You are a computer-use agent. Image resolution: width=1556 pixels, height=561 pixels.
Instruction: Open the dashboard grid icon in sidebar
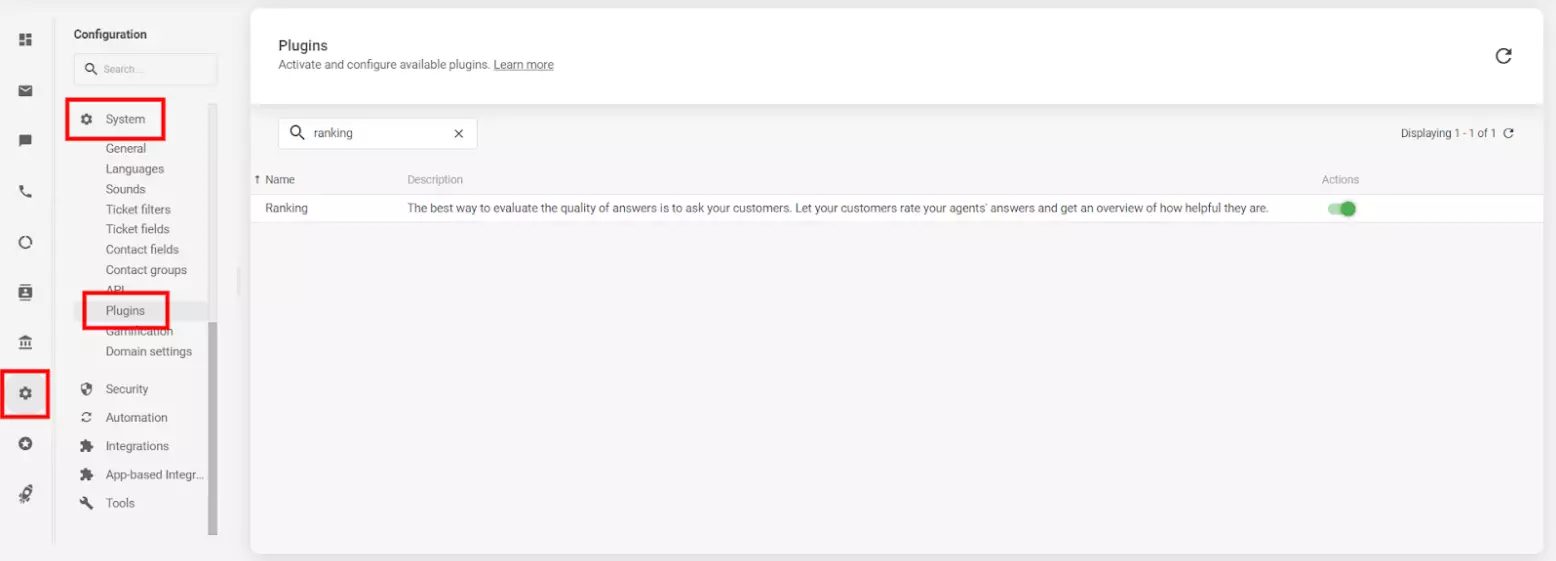26,40
